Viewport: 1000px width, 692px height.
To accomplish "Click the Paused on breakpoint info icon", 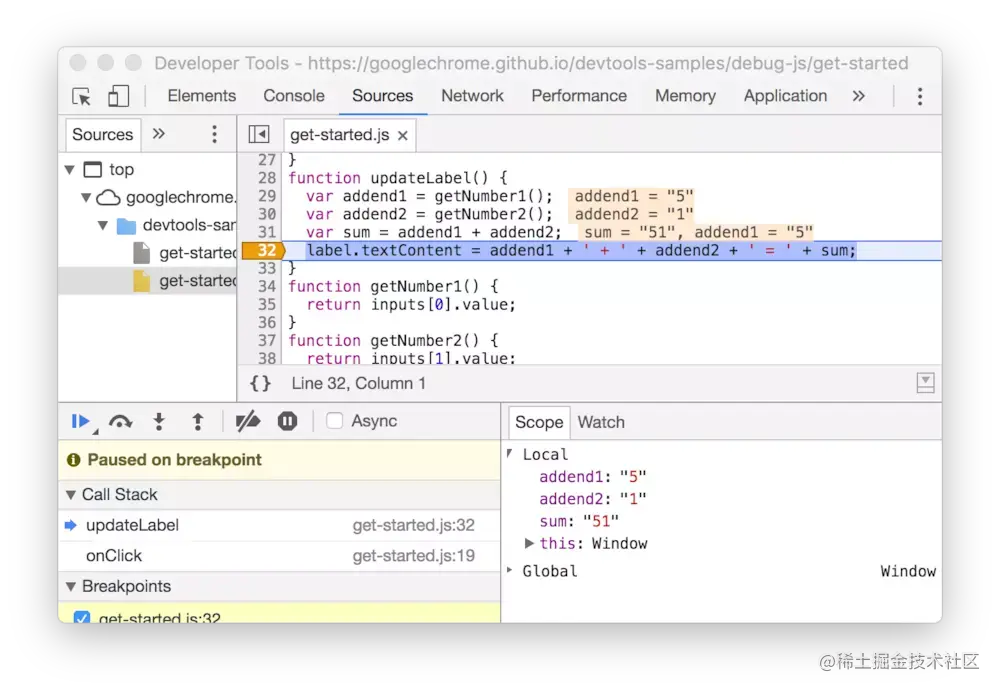I will point(73,460).
